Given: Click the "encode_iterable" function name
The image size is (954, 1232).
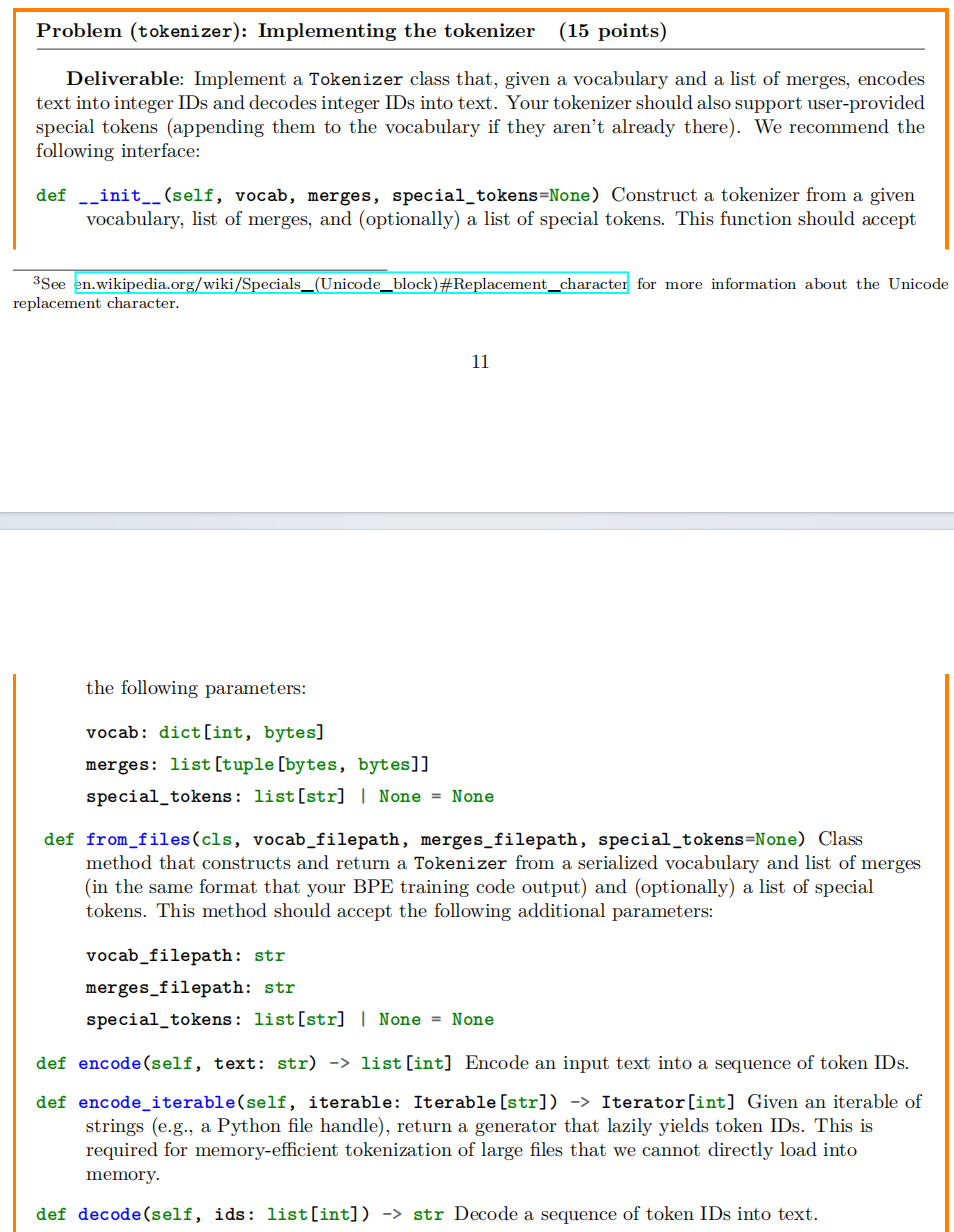Looking at the screenshot, I should [x=156, y=1102].
